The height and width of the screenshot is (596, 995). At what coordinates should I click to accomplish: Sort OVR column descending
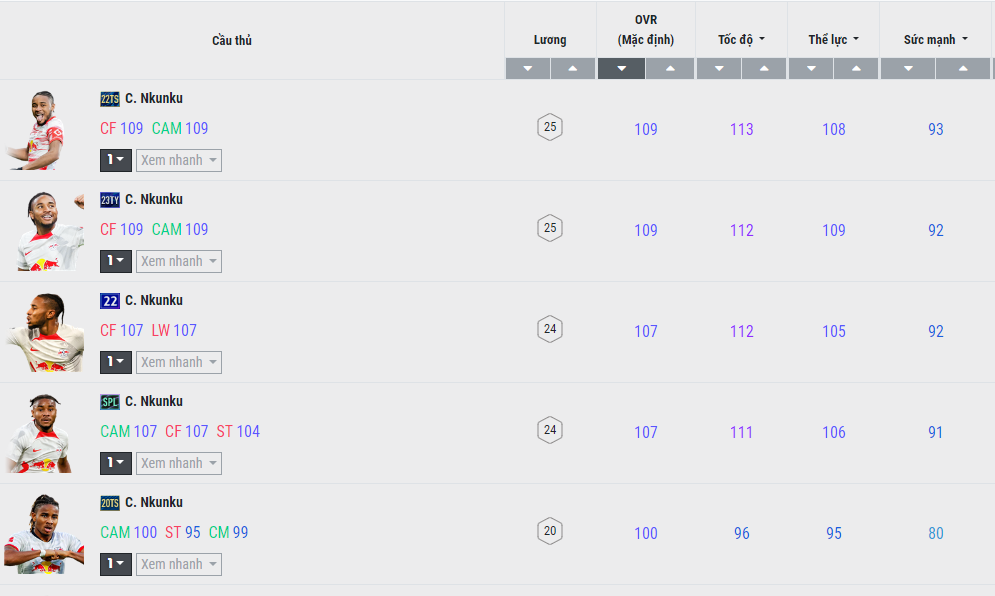click(621, 69)
